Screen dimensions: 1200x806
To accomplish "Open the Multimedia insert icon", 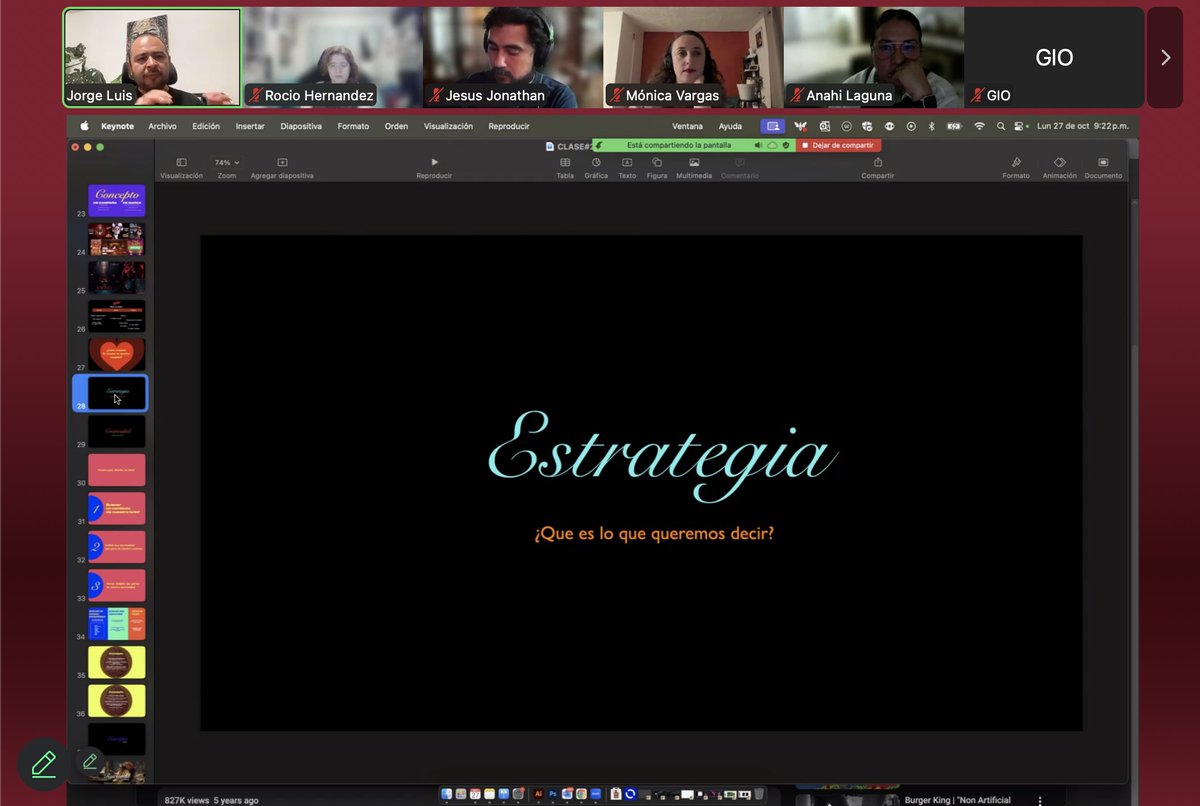I will (694, 162).
